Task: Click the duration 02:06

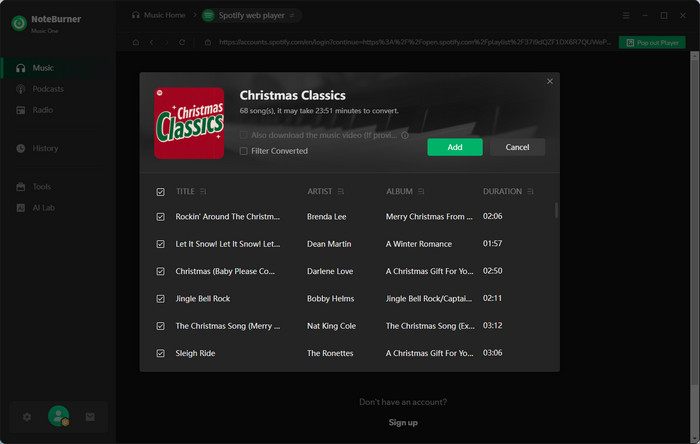Action: [x=492, y=216]
